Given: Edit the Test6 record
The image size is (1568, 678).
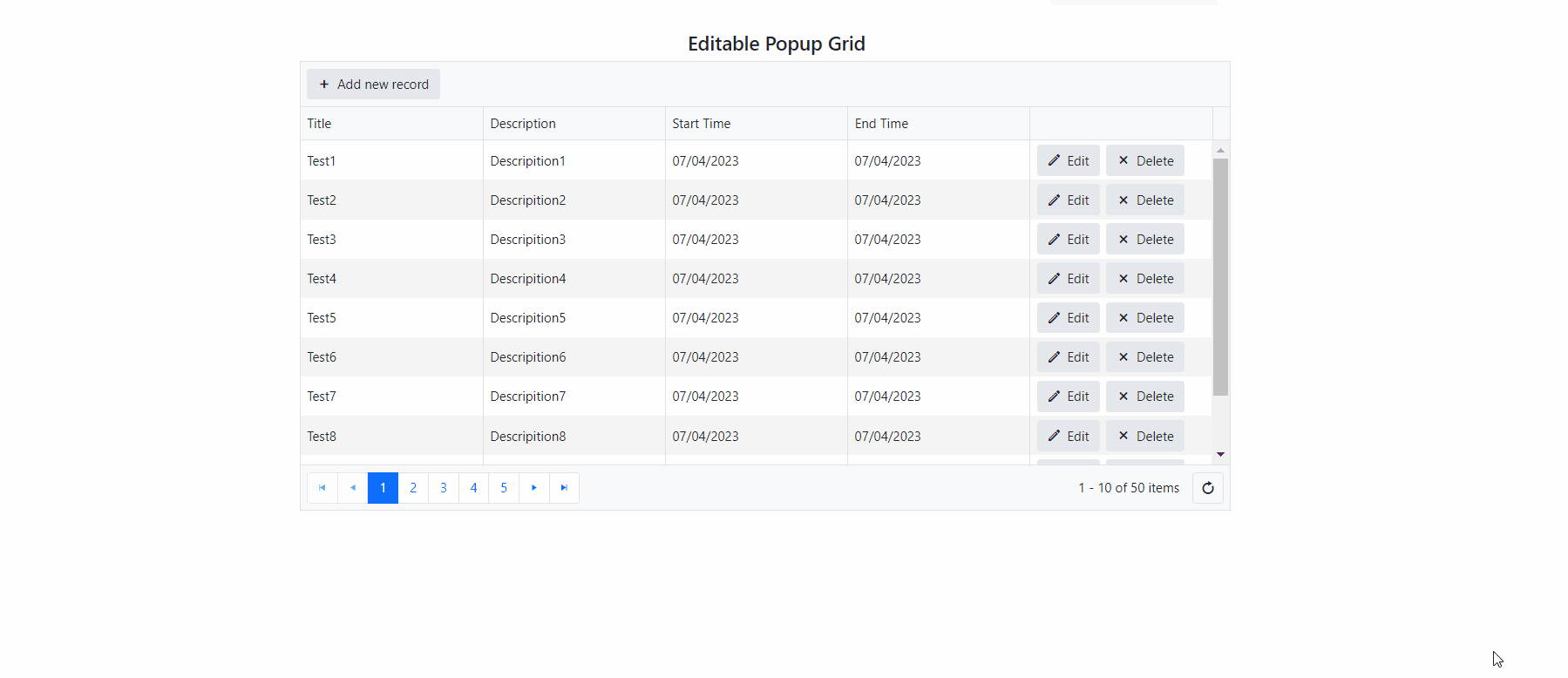Looking at the screenshot, I should [x=1068, y=356].
